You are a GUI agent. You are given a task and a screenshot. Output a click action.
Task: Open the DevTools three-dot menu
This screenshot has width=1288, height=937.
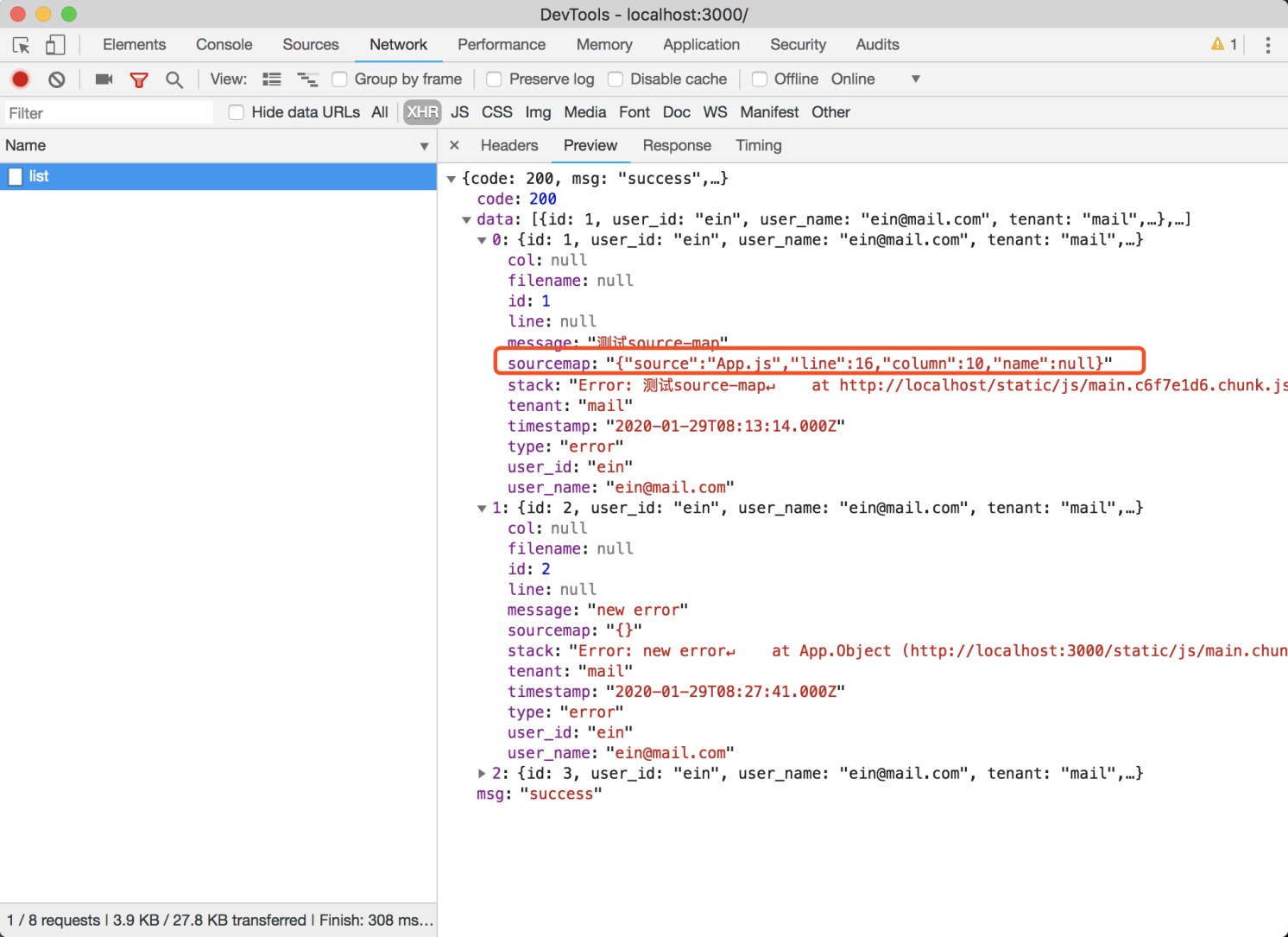click(1267, 45)
